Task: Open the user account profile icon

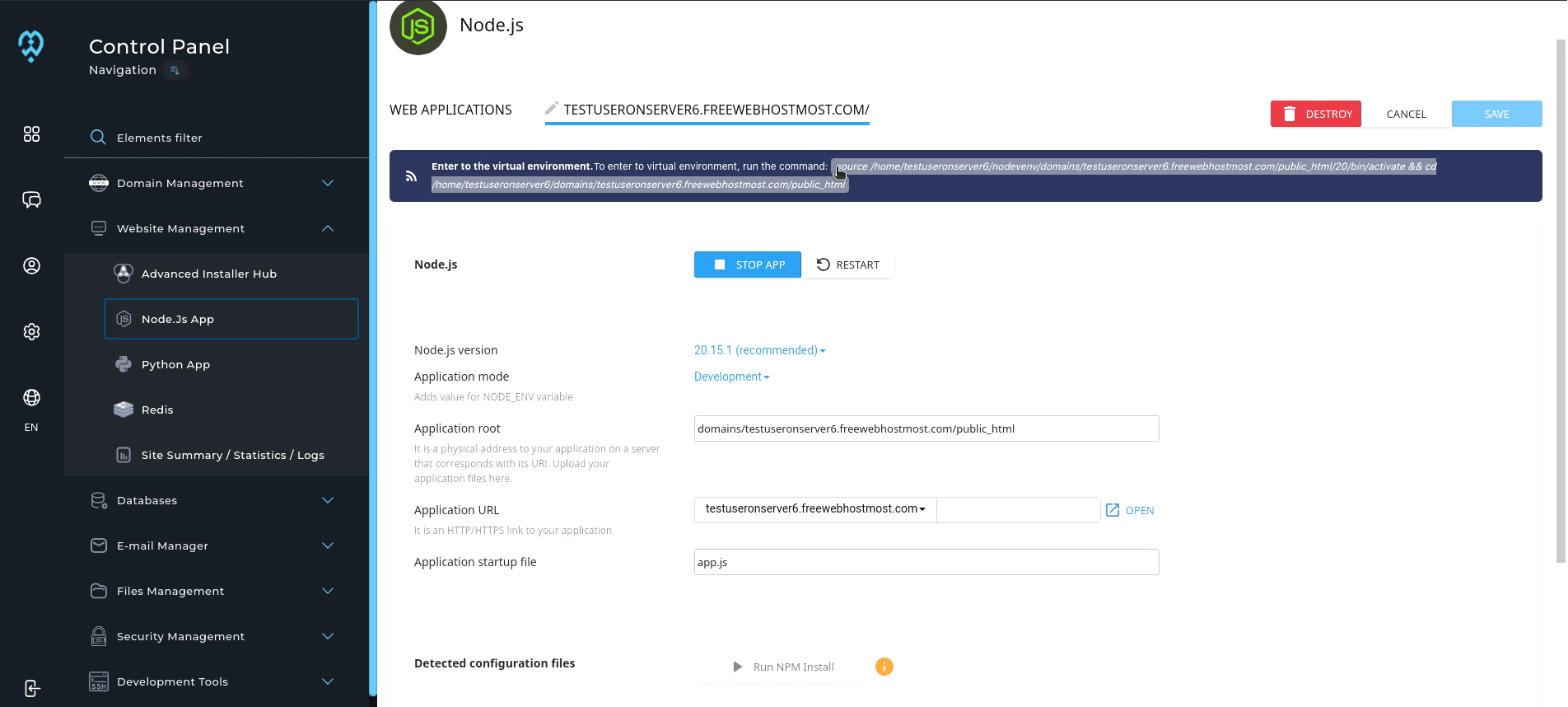Action: click(x=31, y=265)
